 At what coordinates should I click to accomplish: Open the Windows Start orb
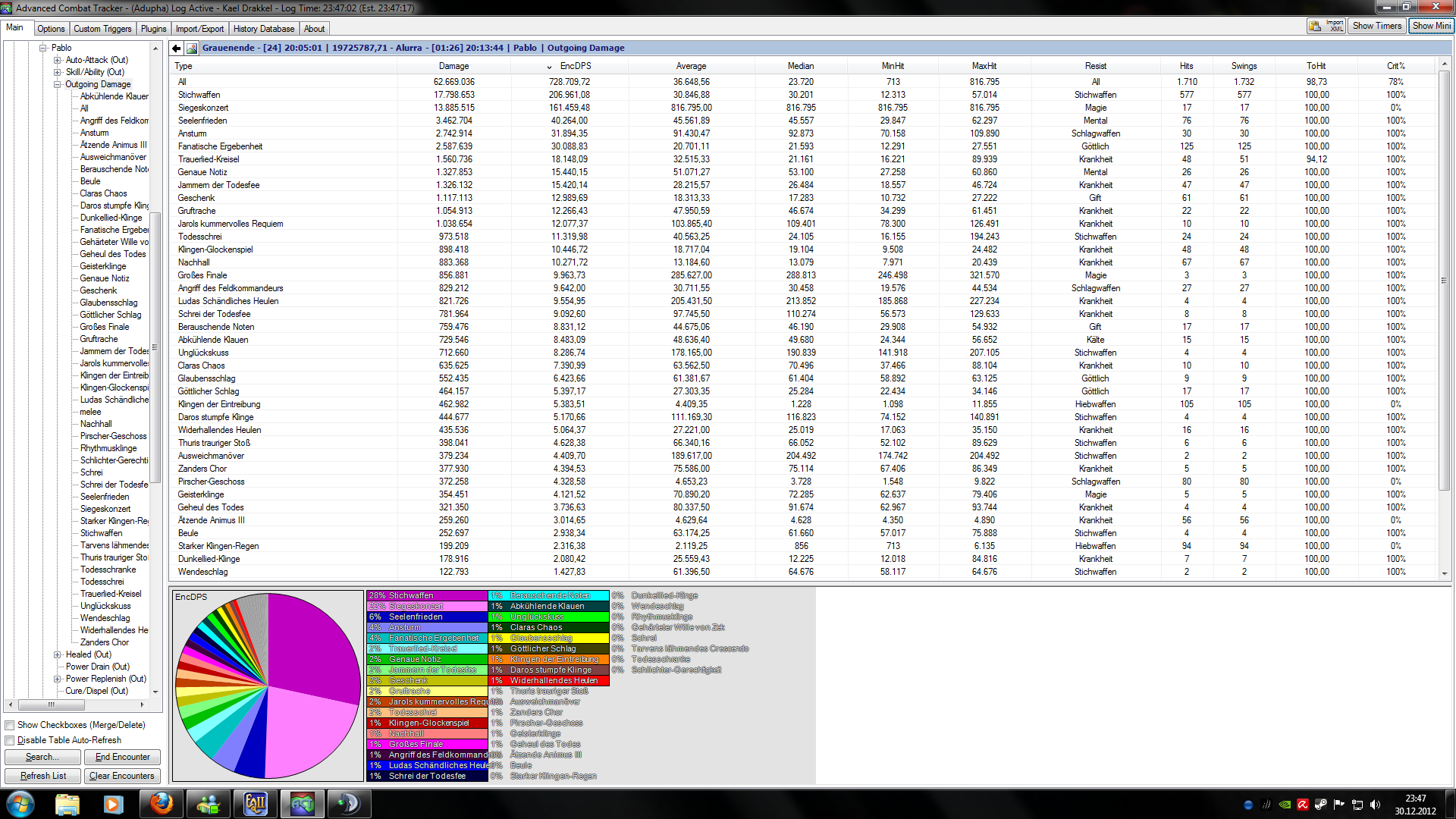point(20,804)
